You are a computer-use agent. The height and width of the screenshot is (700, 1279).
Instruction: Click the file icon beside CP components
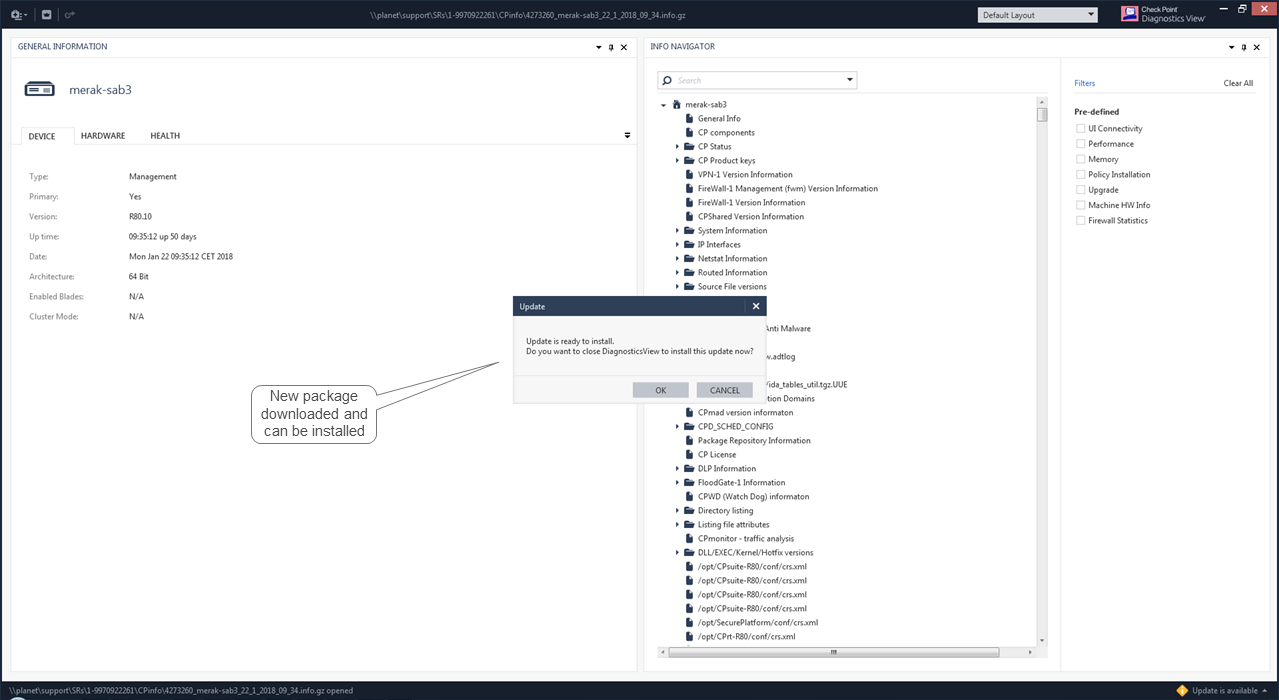(689, 132)
